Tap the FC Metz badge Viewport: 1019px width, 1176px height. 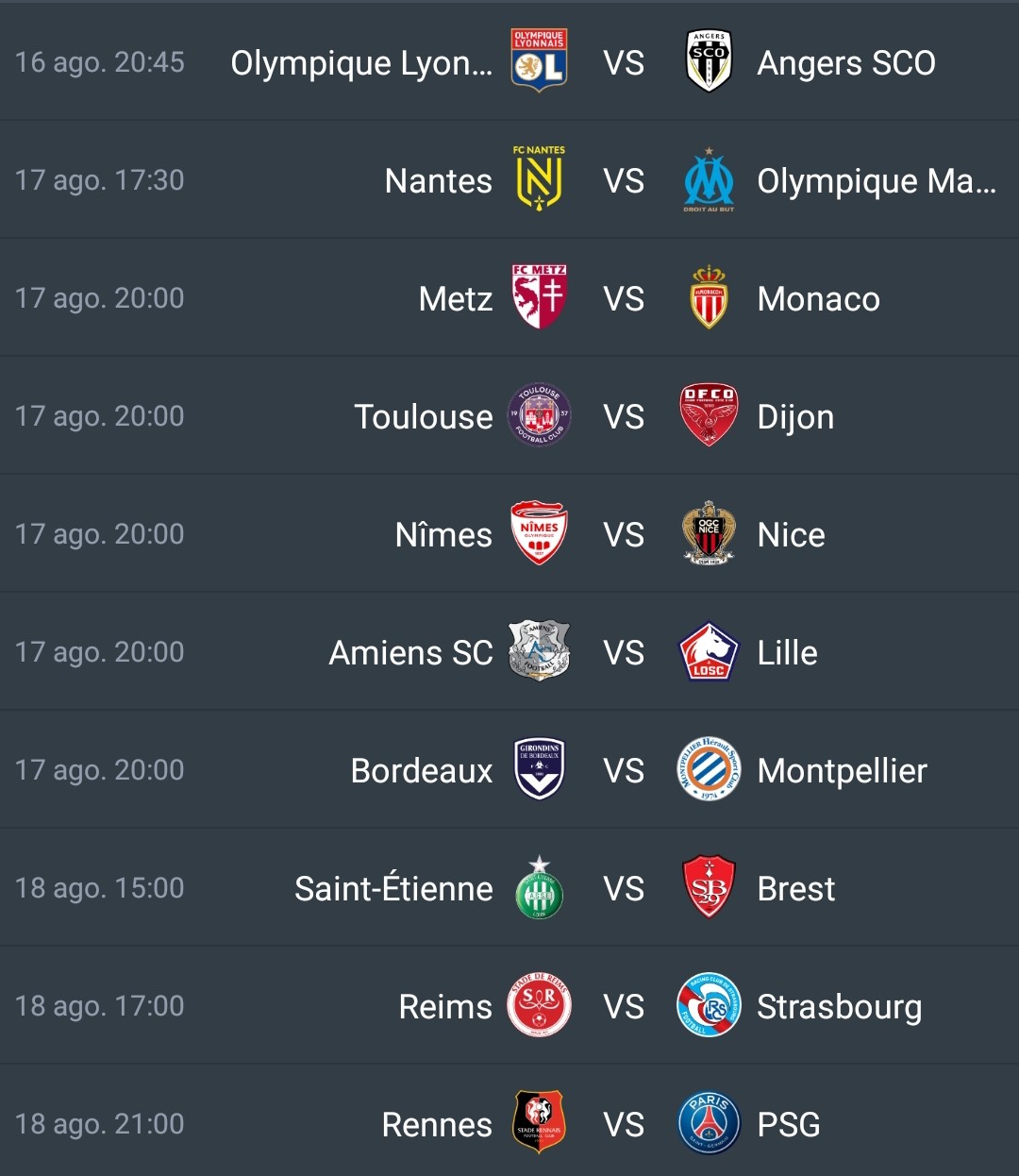click(x=539, y=296)
